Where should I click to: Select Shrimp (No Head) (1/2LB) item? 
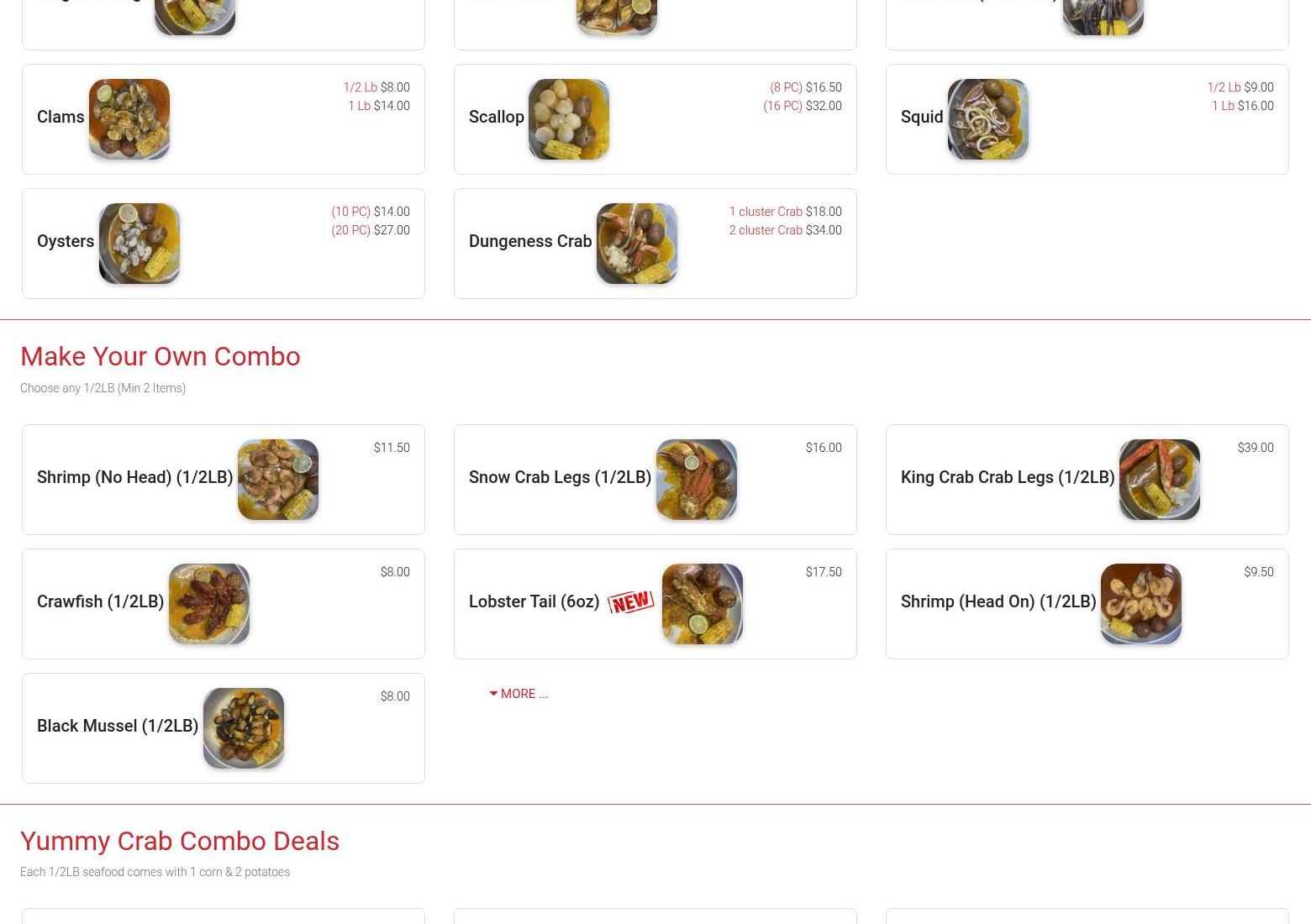pyautogui.click(x=224, y=480)
